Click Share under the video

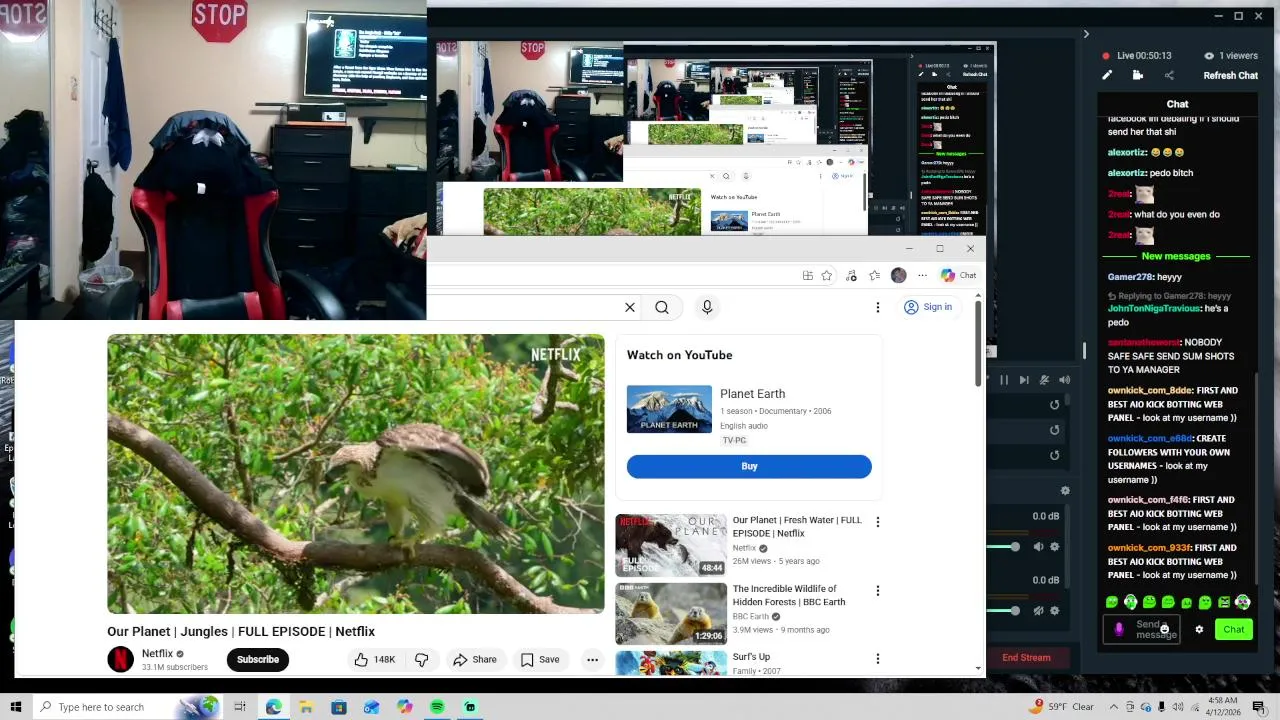pyautogui.click(x=475, y=659)
